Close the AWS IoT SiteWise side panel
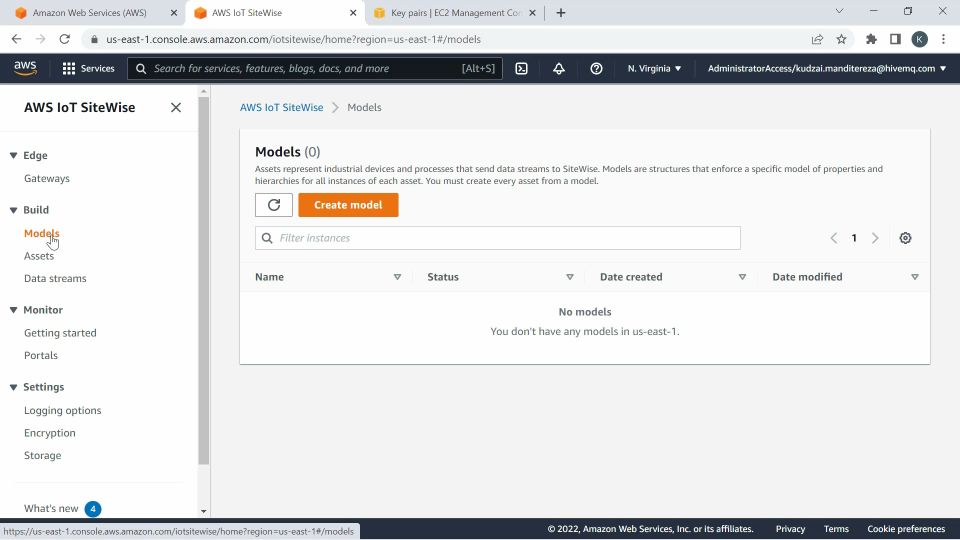This screenshot has height=540, width=960. (176, 108)
